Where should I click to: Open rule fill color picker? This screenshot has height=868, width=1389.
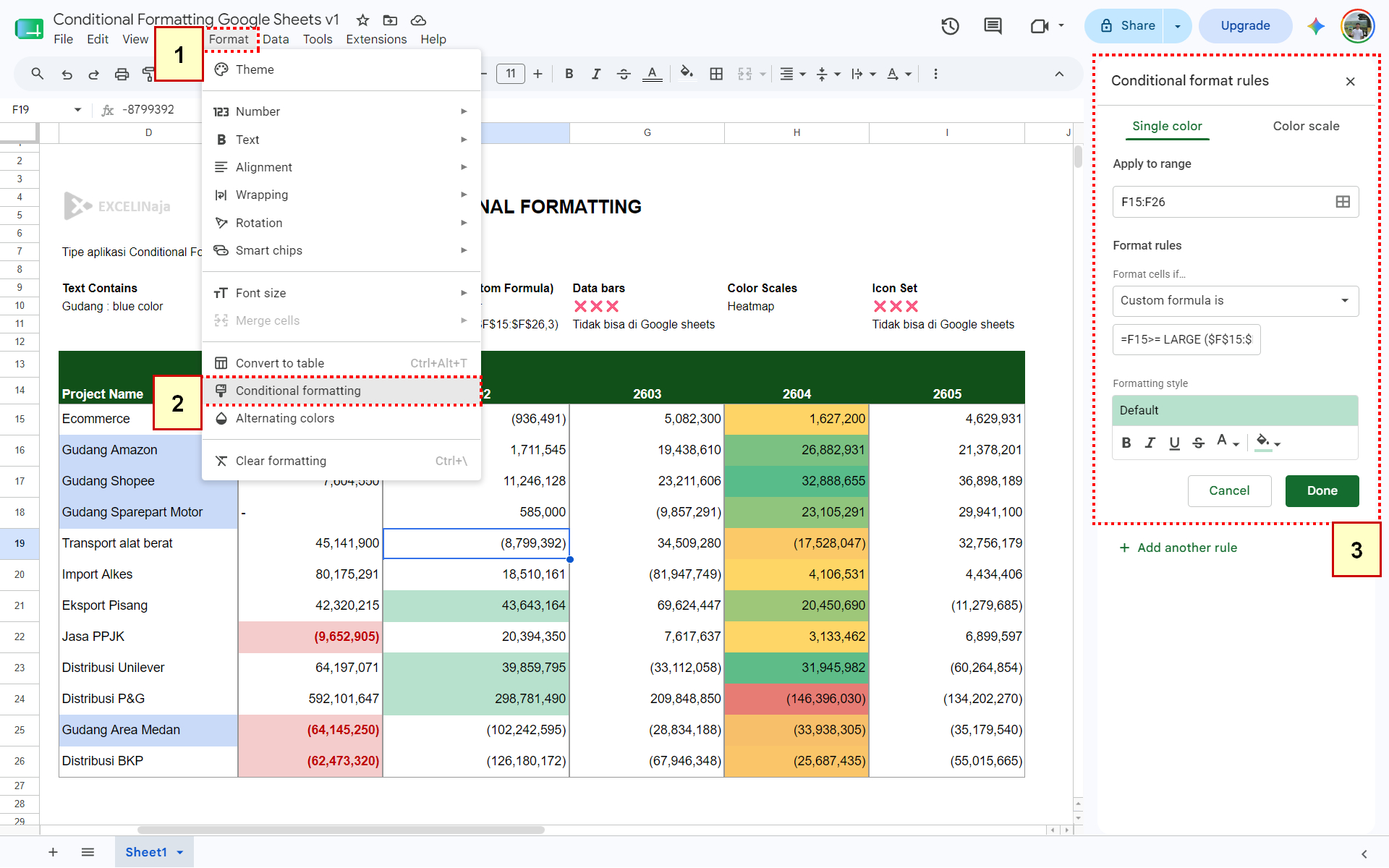(x=1268, y=442)
